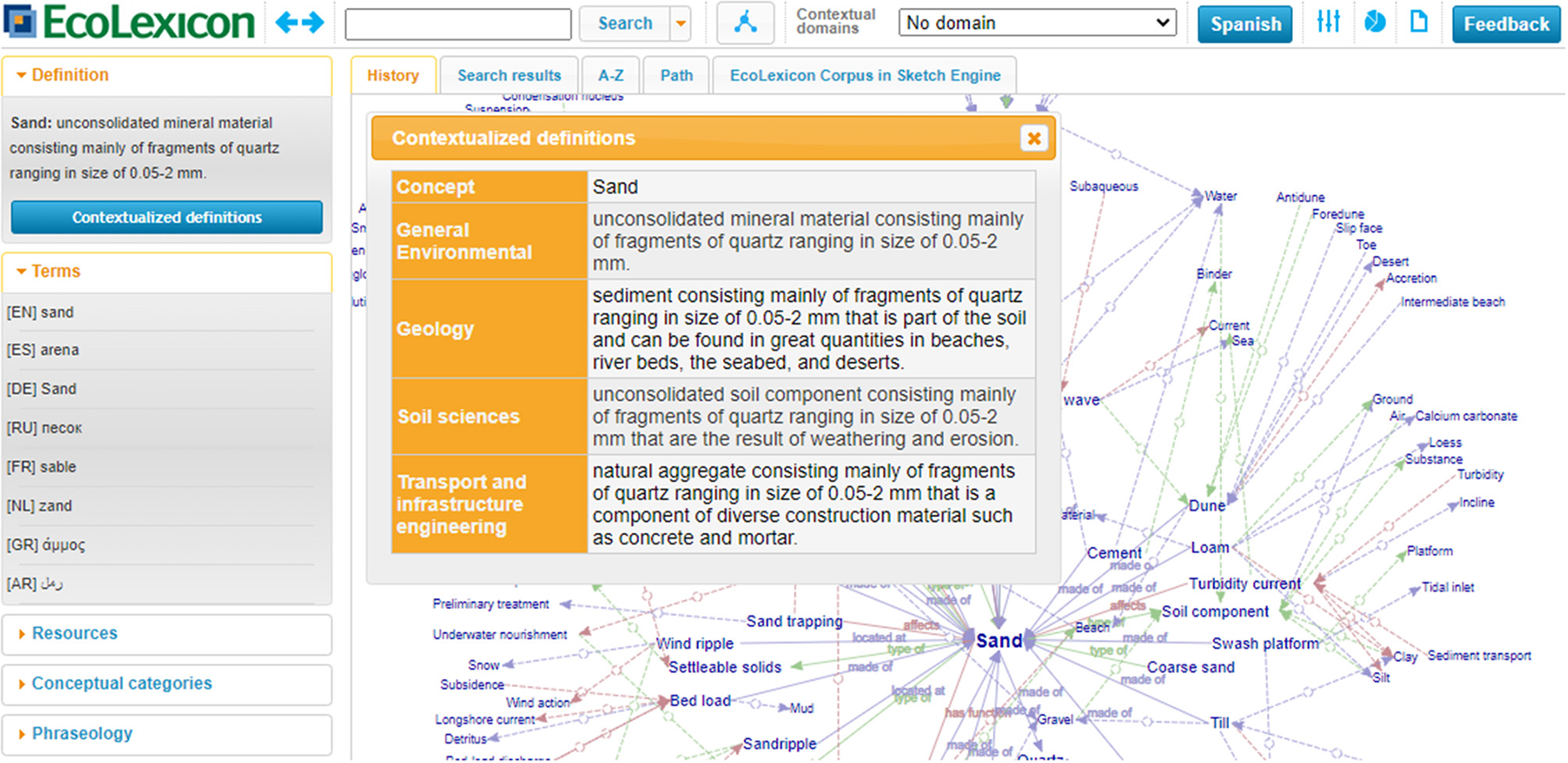Click in the search text field
The image size is (1568, 763).
pos(457,24)
